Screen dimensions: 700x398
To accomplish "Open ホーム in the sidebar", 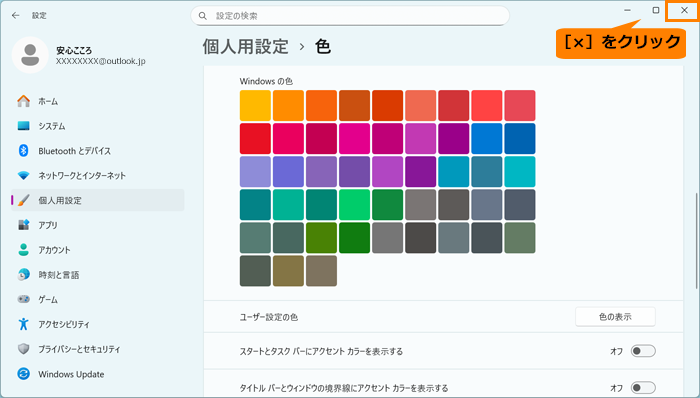I will coord(48,101).
